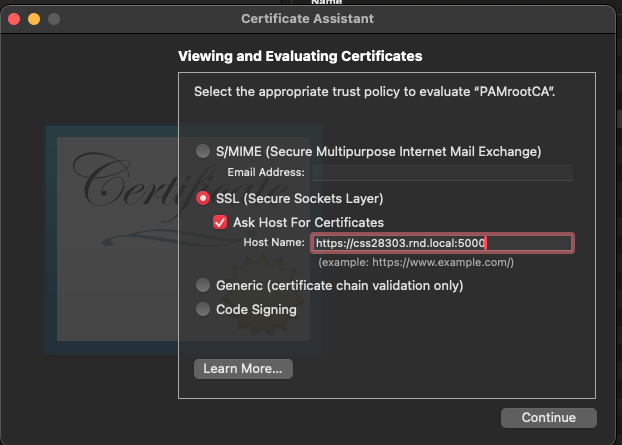The height and width of the screenshot is (445, 622).
Task: Open the Learn More... help button
Action: [242, 369]
